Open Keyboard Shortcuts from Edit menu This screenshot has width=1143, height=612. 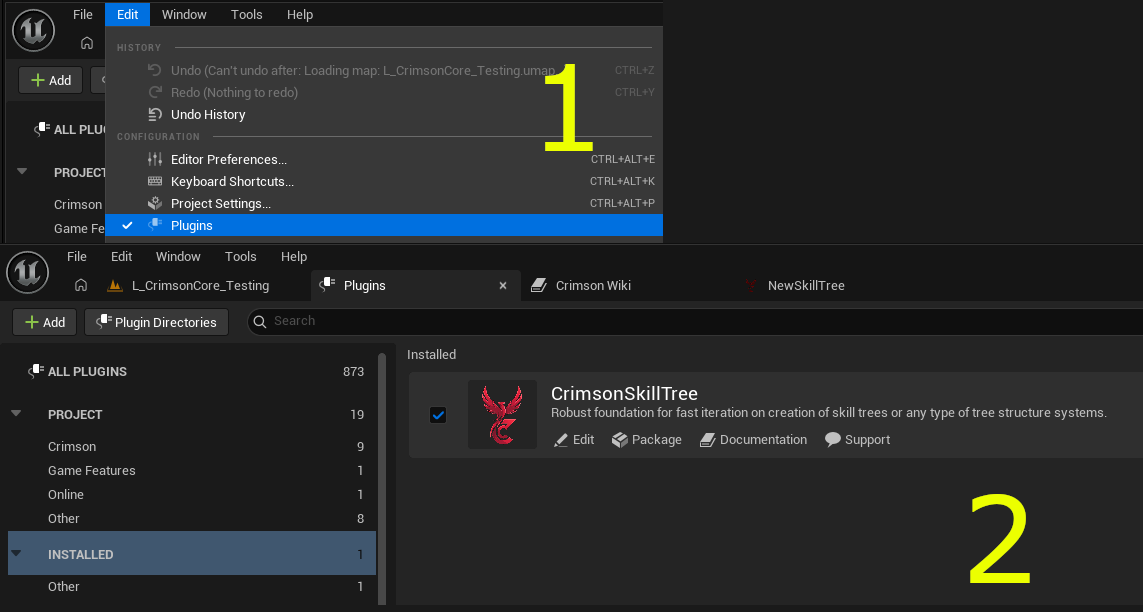click(384, 181)
